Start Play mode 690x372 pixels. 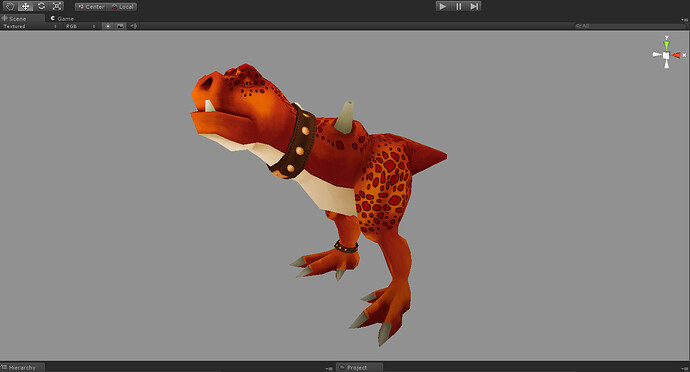pos(443,6)
